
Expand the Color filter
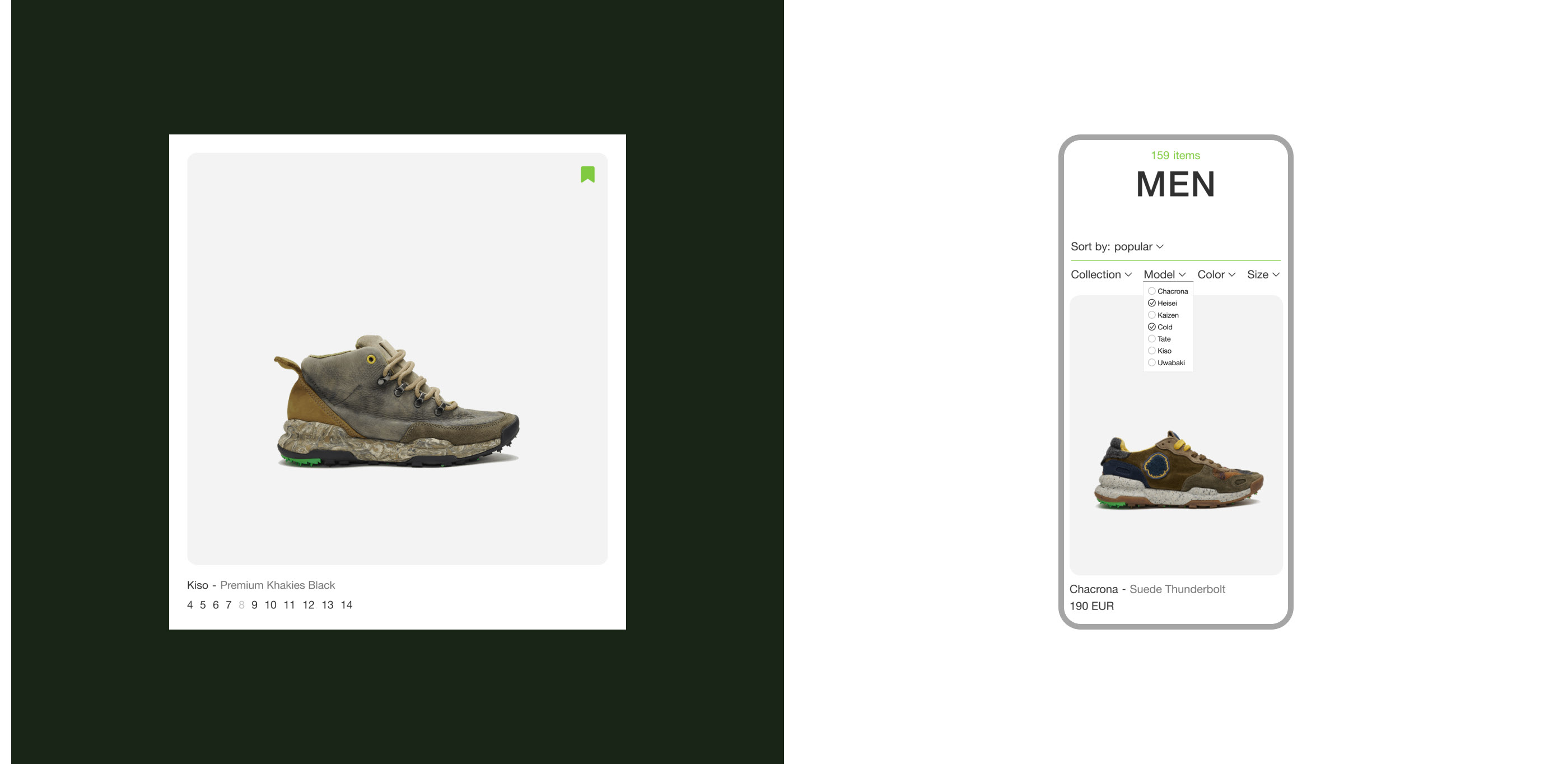tap(1216, 274)
